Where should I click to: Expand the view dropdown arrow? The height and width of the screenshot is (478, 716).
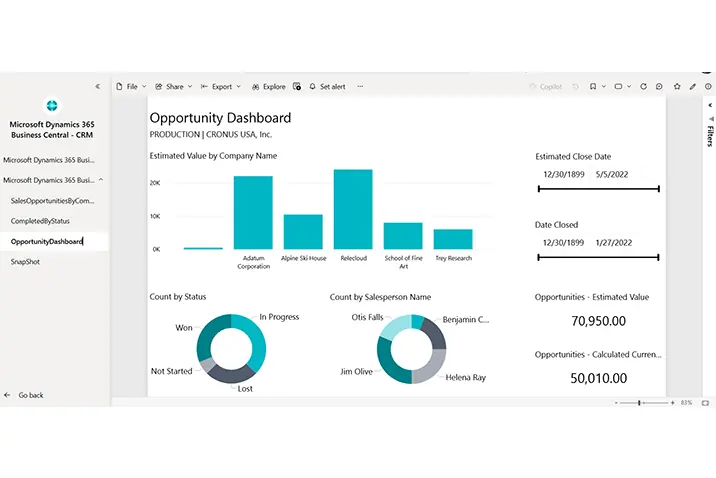pyautogui.click(x=629, y=86)
